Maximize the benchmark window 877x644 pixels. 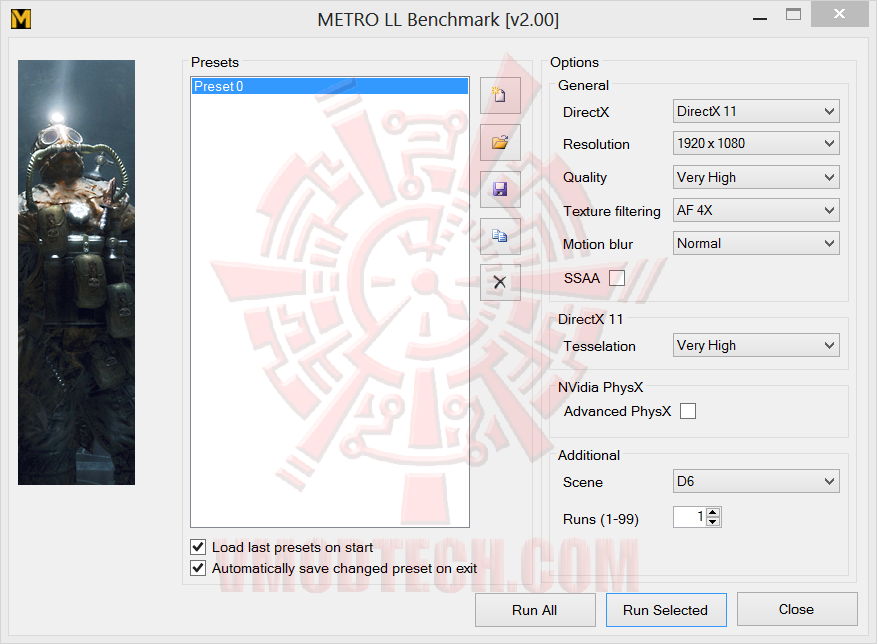[x=793, y=15]
